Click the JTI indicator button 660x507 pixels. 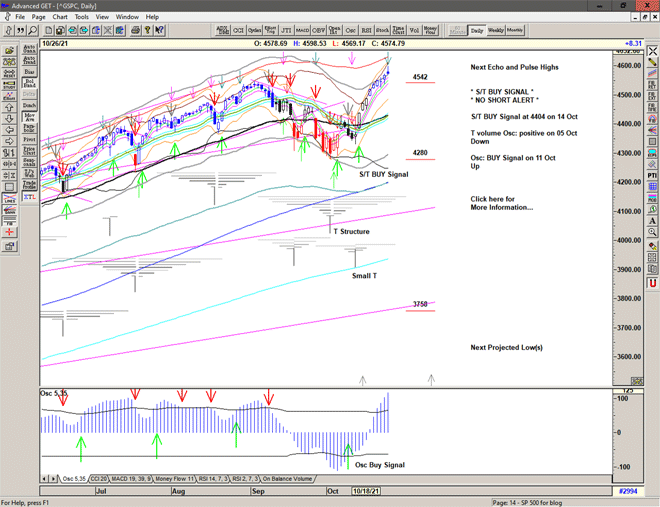coord(285,30)
